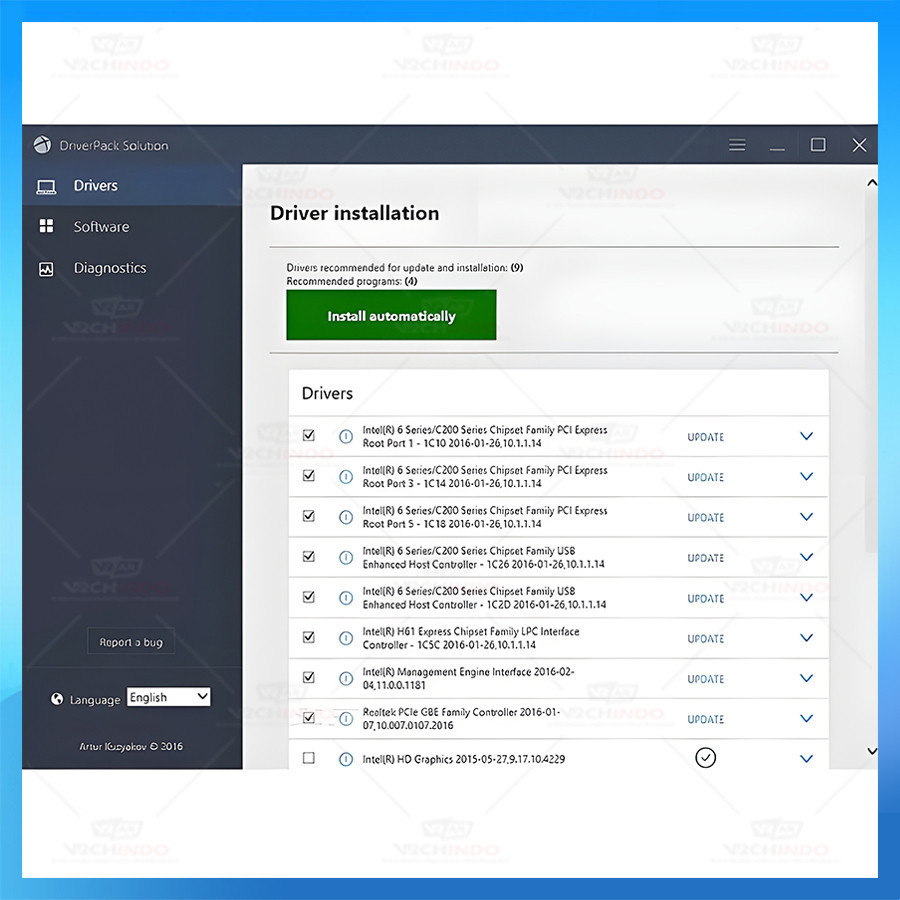The width and height of the screenshot is (900, 900).
Task: Click UPDATE for USB Host Controller 1C2D
Action: 705,599
